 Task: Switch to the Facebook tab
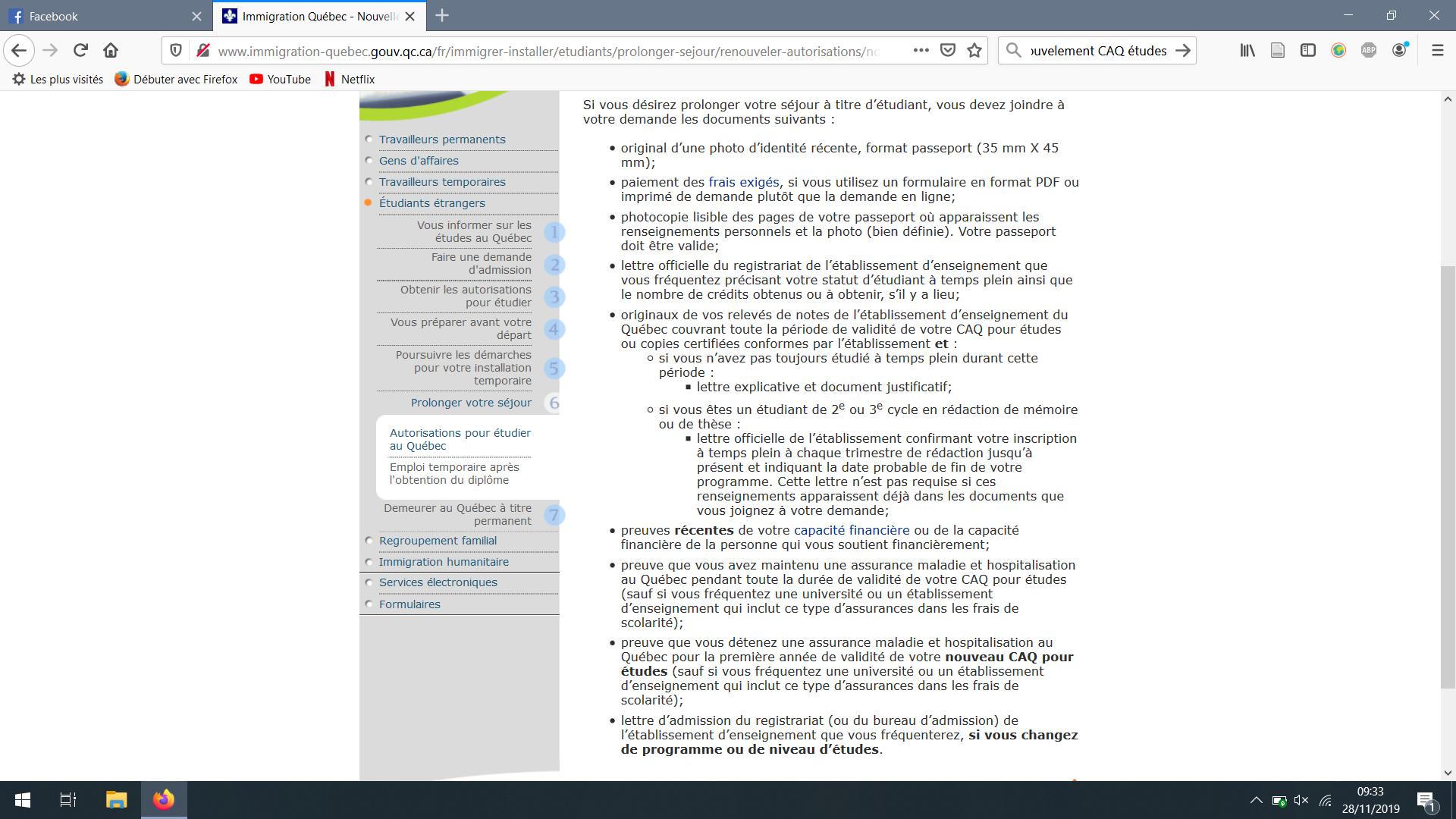pos(106,16)
